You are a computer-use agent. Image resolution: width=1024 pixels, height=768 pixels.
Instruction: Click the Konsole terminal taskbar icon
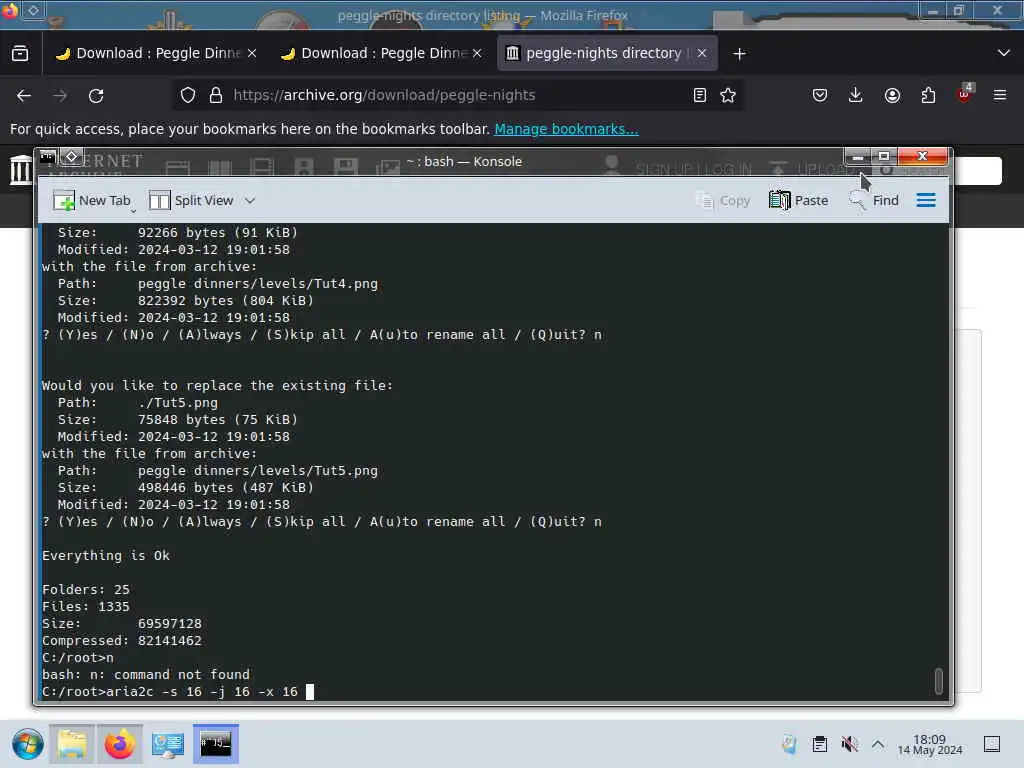point(216,744)
